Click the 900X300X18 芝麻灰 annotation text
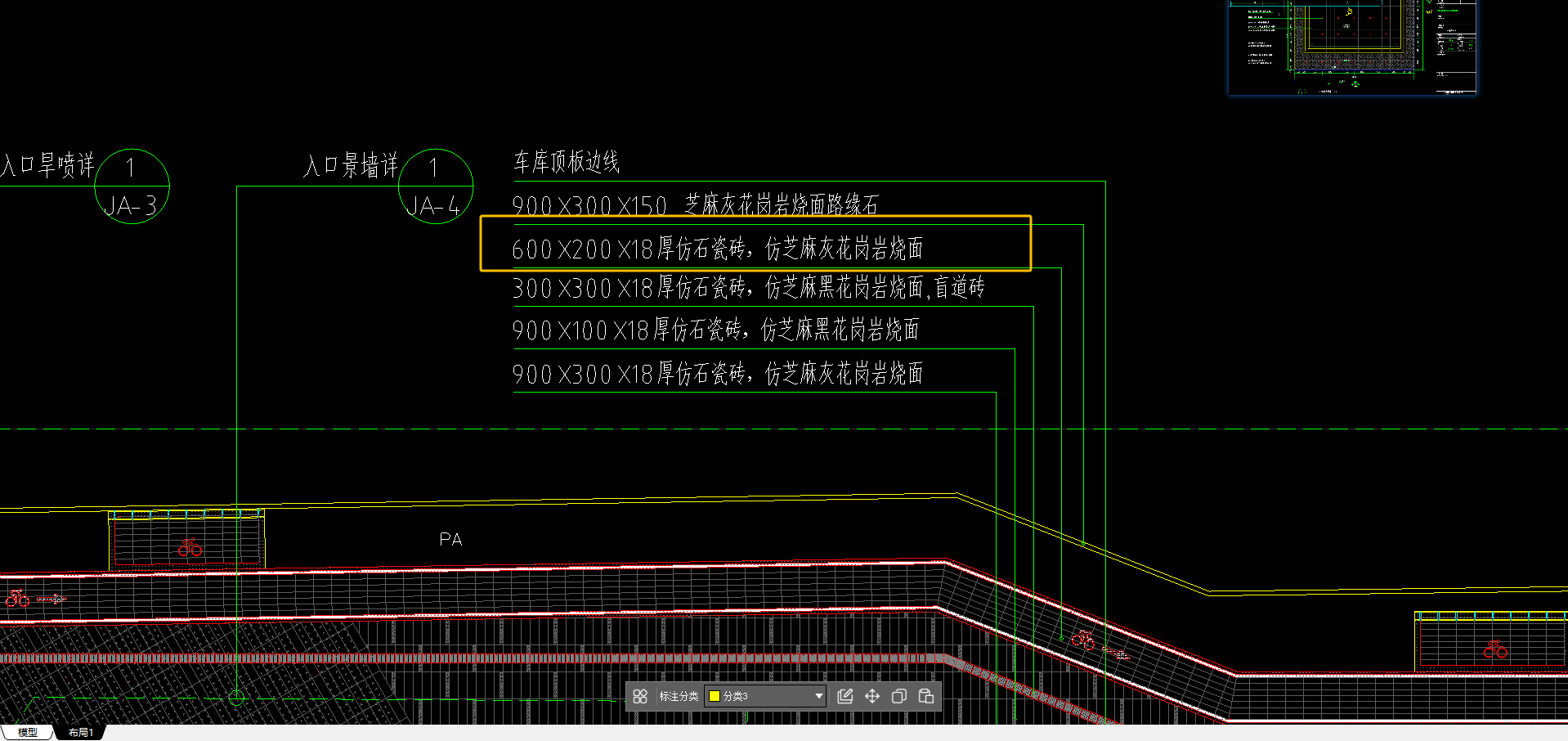Screen dimensions: 1568x741 coord(717,374)
